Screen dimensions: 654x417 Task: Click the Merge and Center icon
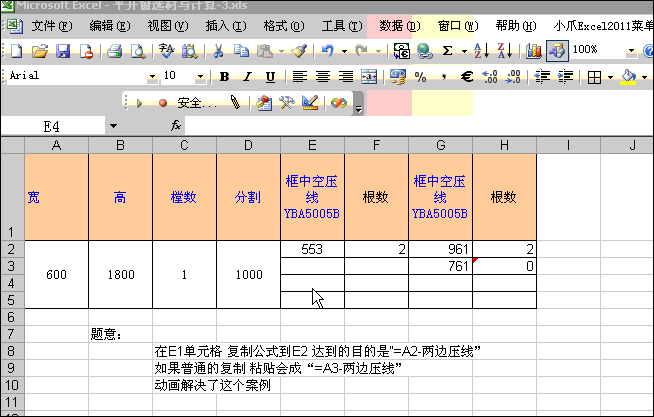[369, 76]
